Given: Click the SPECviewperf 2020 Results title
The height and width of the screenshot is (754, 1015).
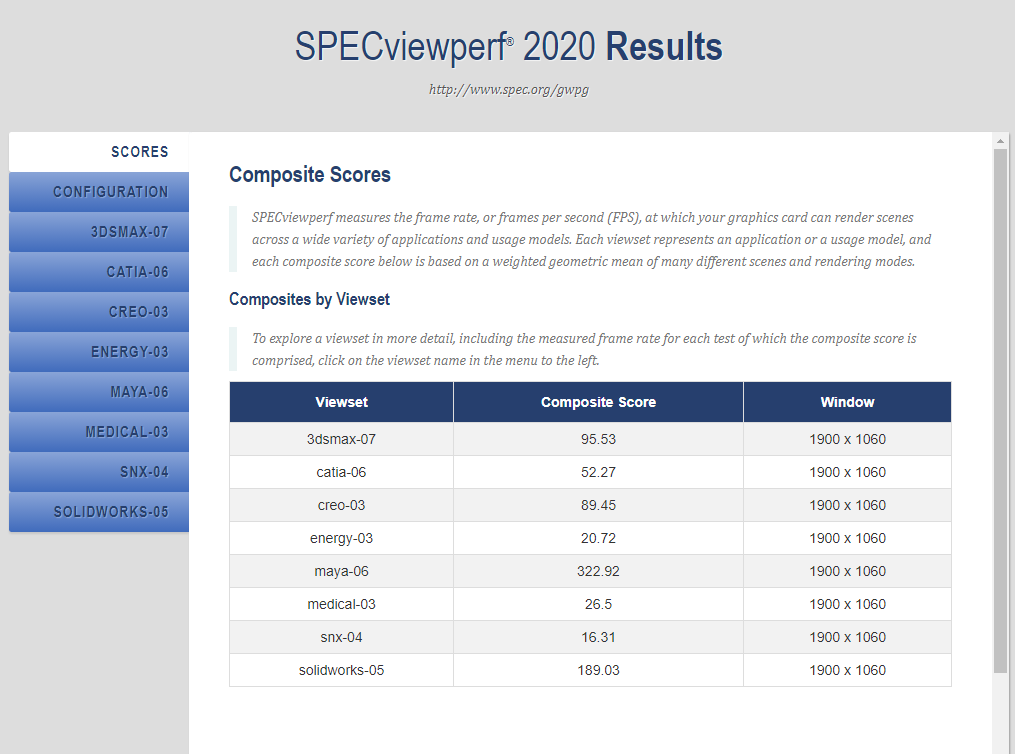Looking at the screenshot, I should pos(509,47).
